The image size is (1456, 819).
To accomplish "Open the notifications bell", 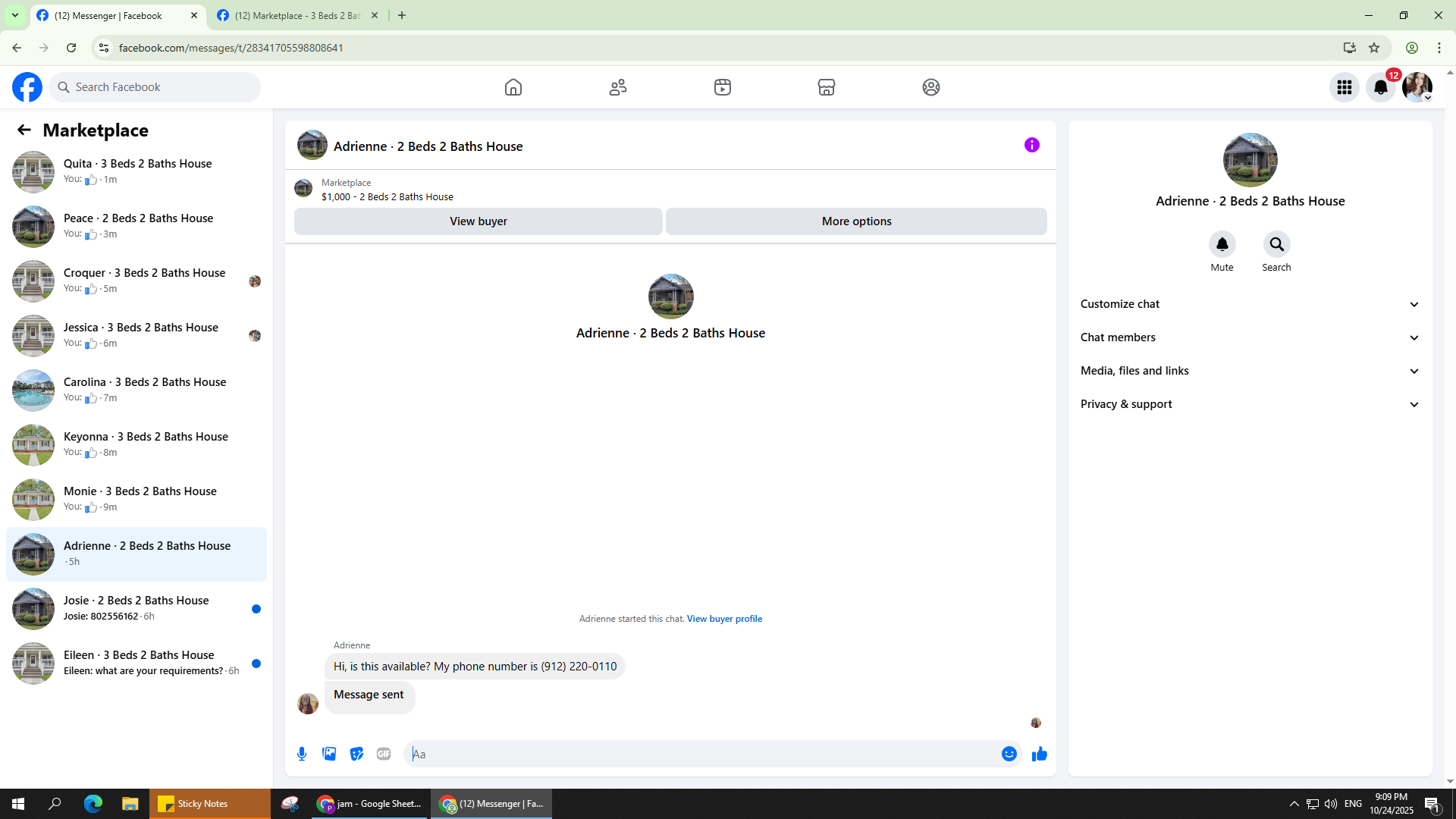I will (1380, 87).
